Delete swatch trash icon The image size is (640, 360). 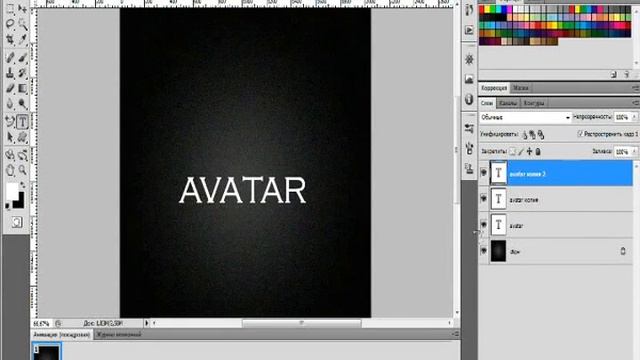[627, 75]
